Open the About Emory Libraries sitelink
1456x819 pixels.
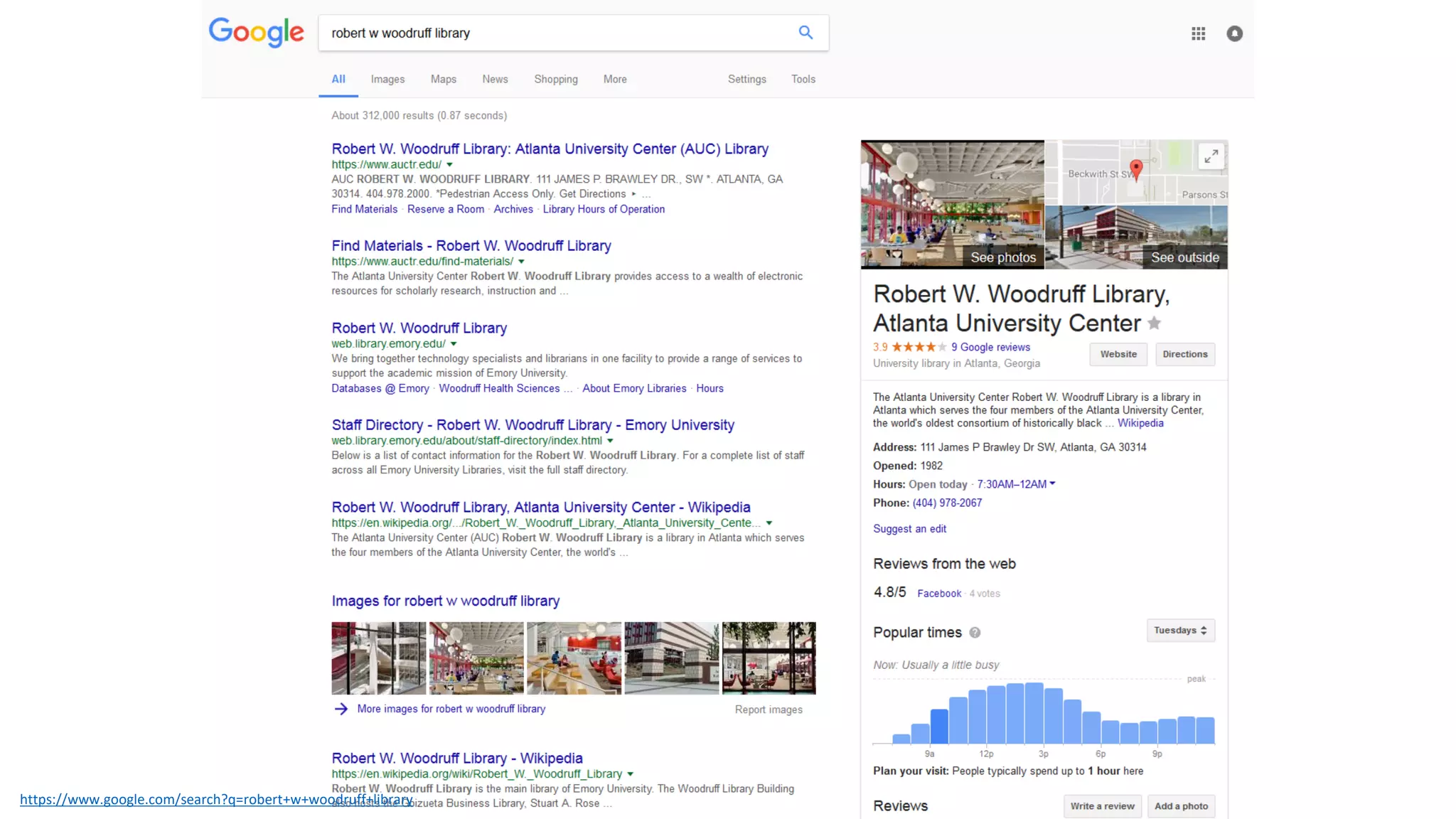click(634, 388)
